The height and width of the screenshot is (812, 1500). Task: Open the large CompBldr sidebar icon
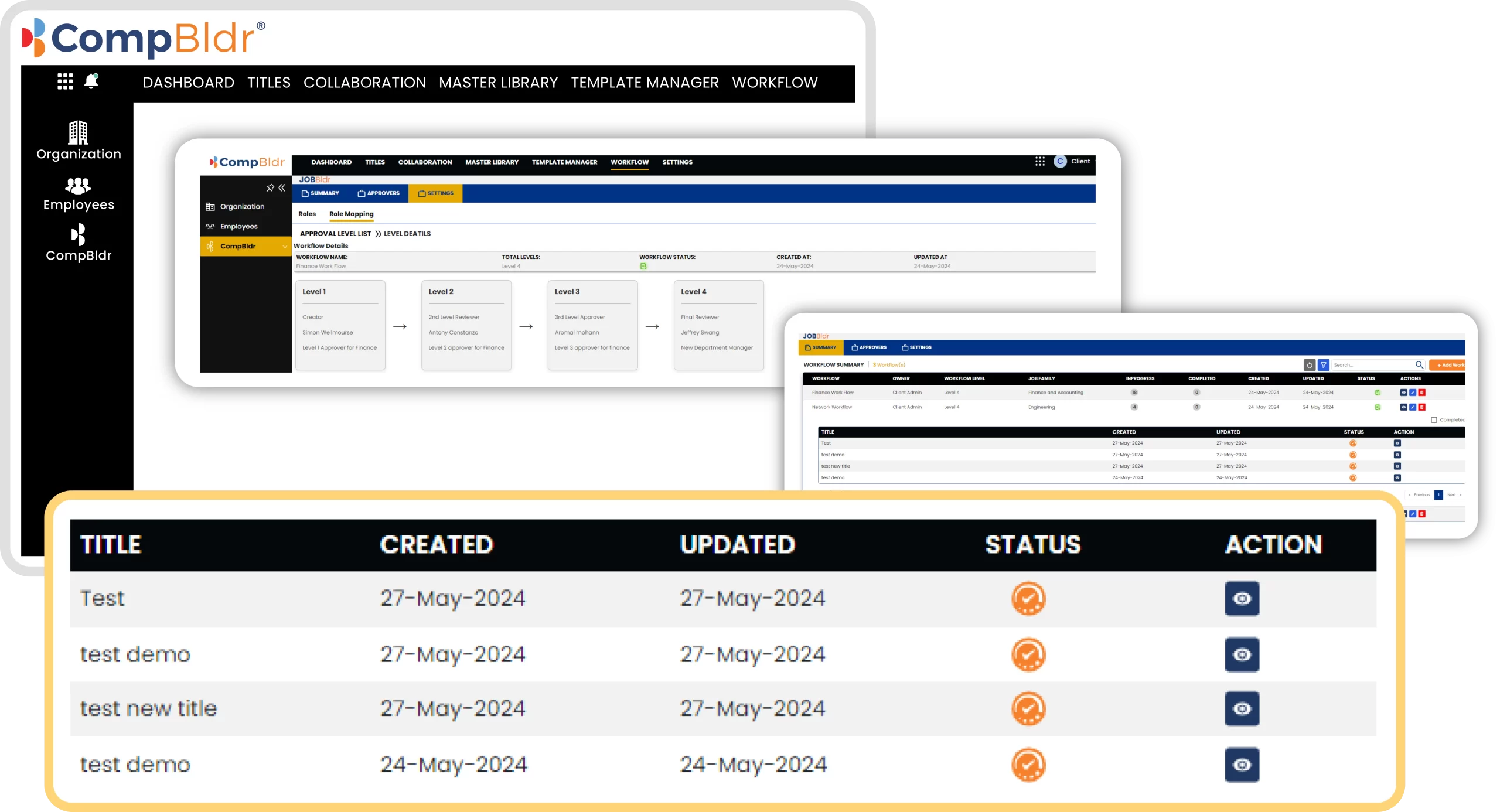pyautogui.click(x=78, y=235)
